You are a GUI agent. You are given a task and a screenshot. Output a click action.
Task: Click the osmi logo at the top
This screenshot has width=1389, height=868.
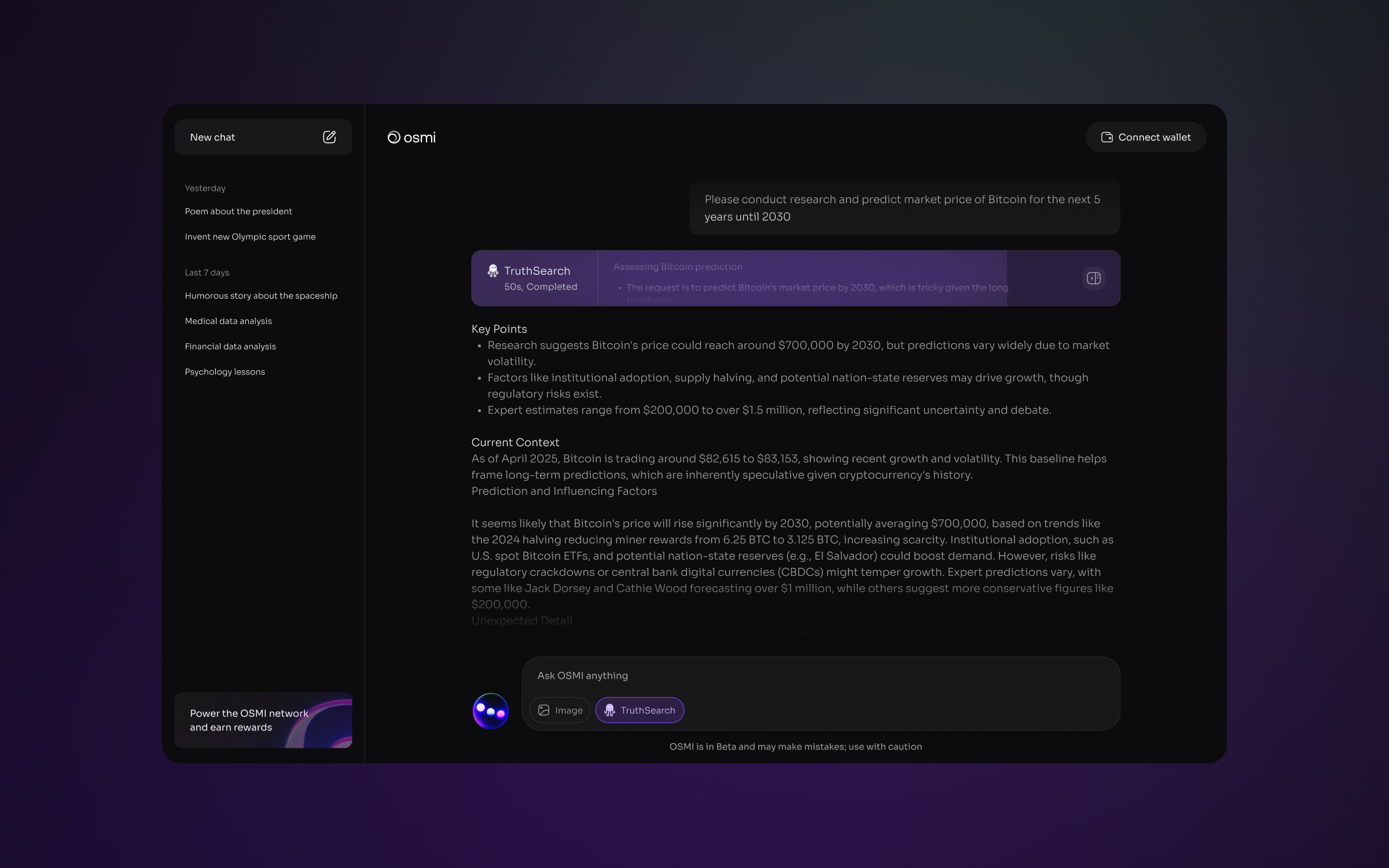coord(412,137)
